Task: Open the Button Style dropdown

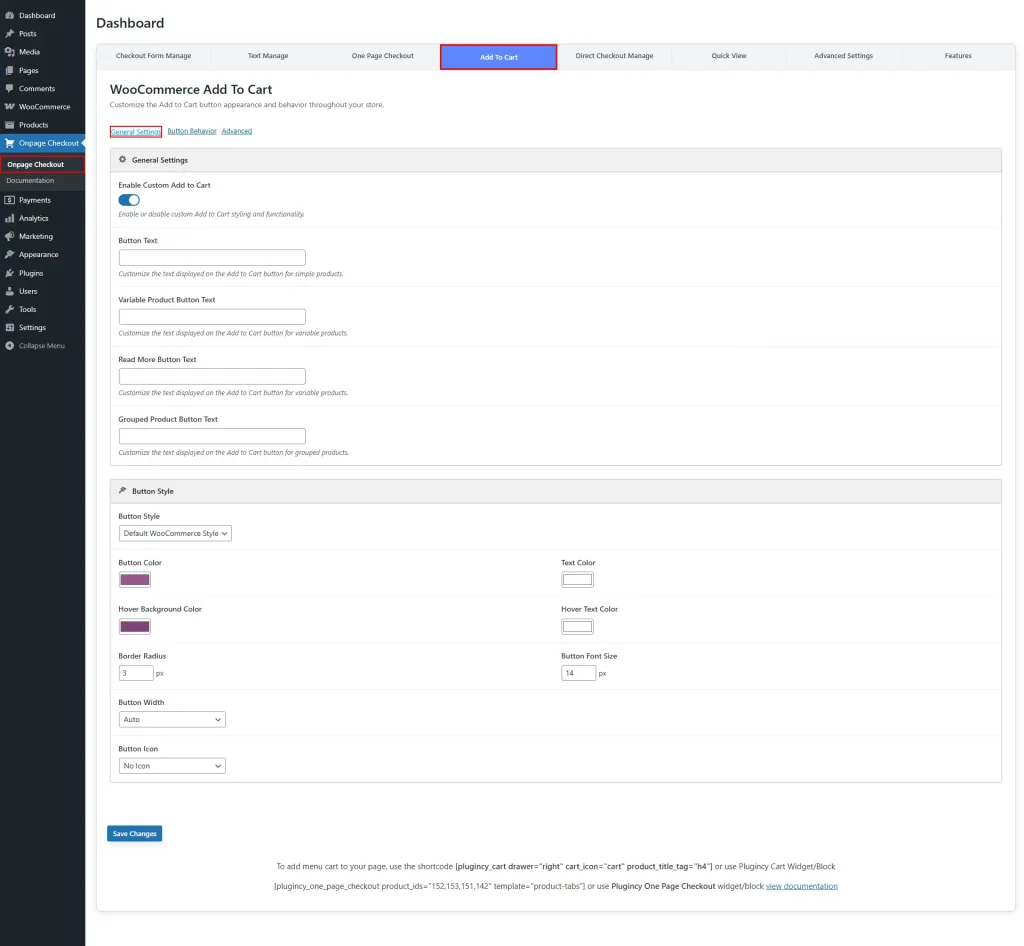Action: (x=175, y=533)
